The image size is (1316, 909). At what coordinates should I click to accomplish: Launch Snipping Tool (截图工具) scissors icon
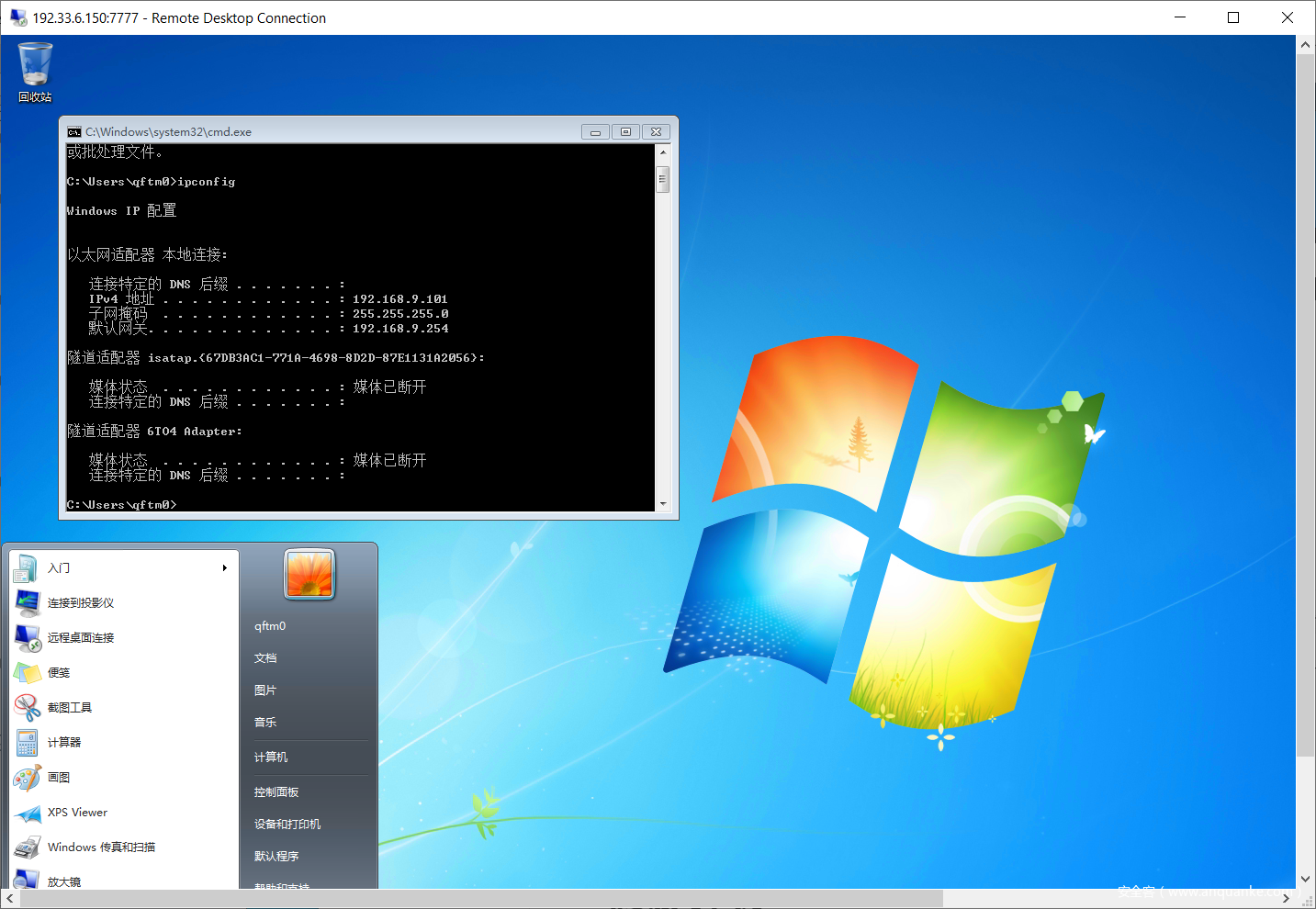27,708
